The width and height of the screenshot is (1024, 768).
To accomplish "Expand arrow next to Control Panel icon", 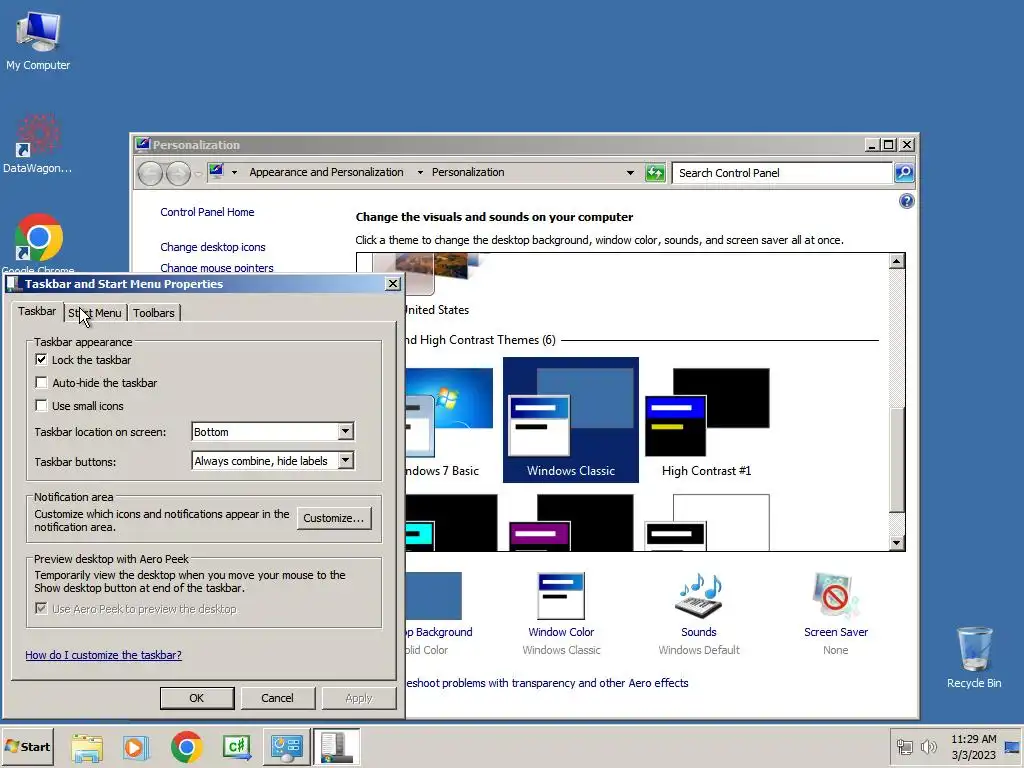I will [x=234, y=172].
